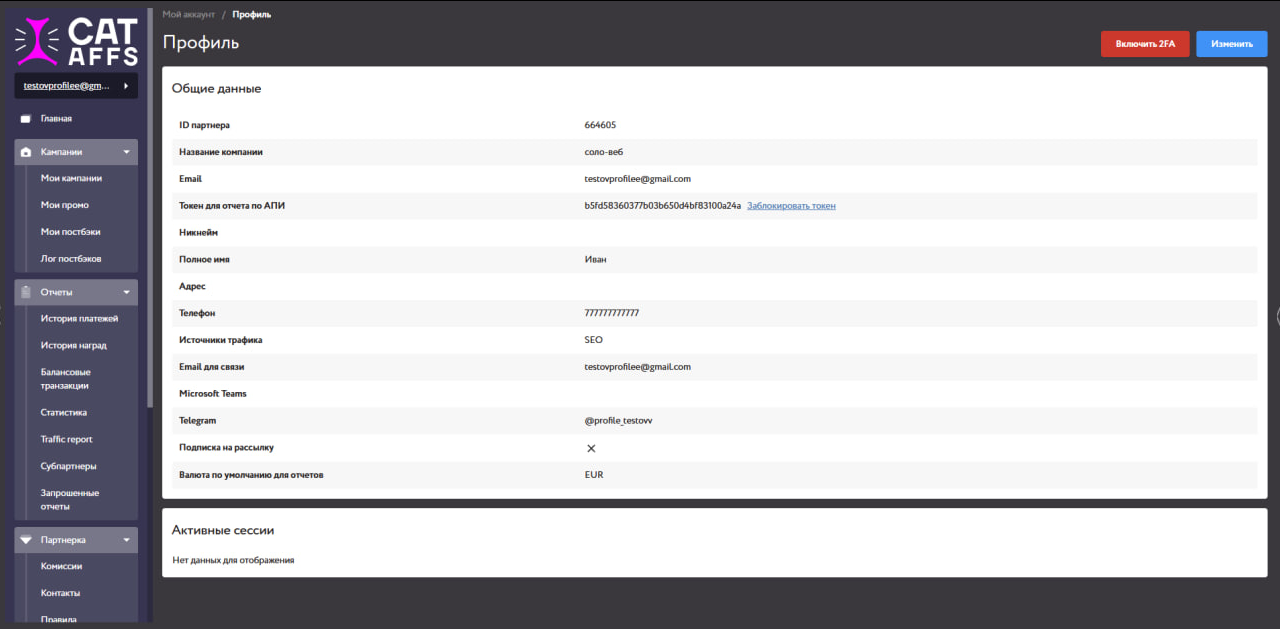Viewport: 1280px width, 629px height.
Task: Open История платежей in sidebar
Action: click(79, 319)
